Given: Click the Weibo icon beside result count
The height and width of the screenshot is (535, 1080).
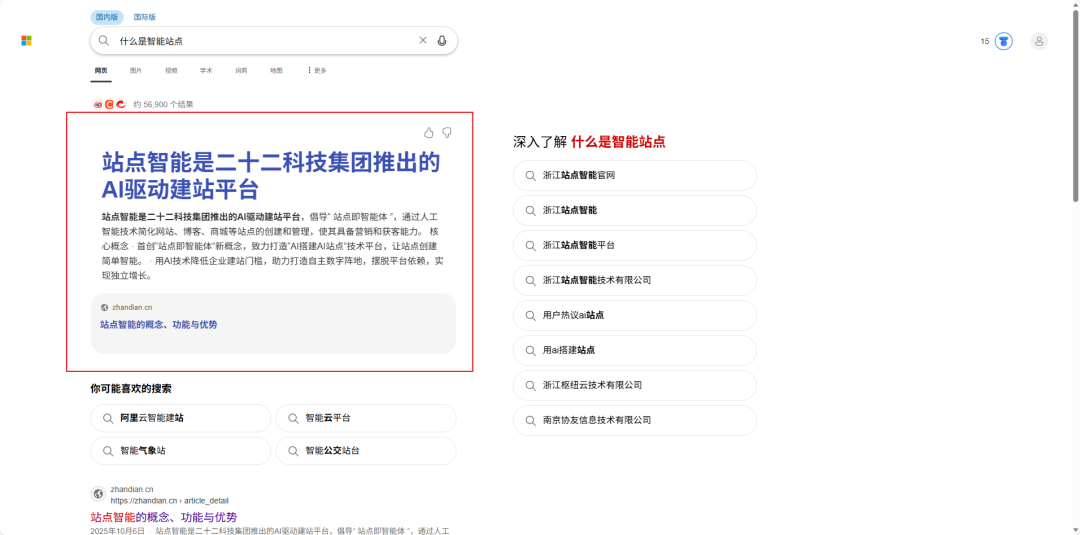Looking at the screenshot, I should coord(98,105).
